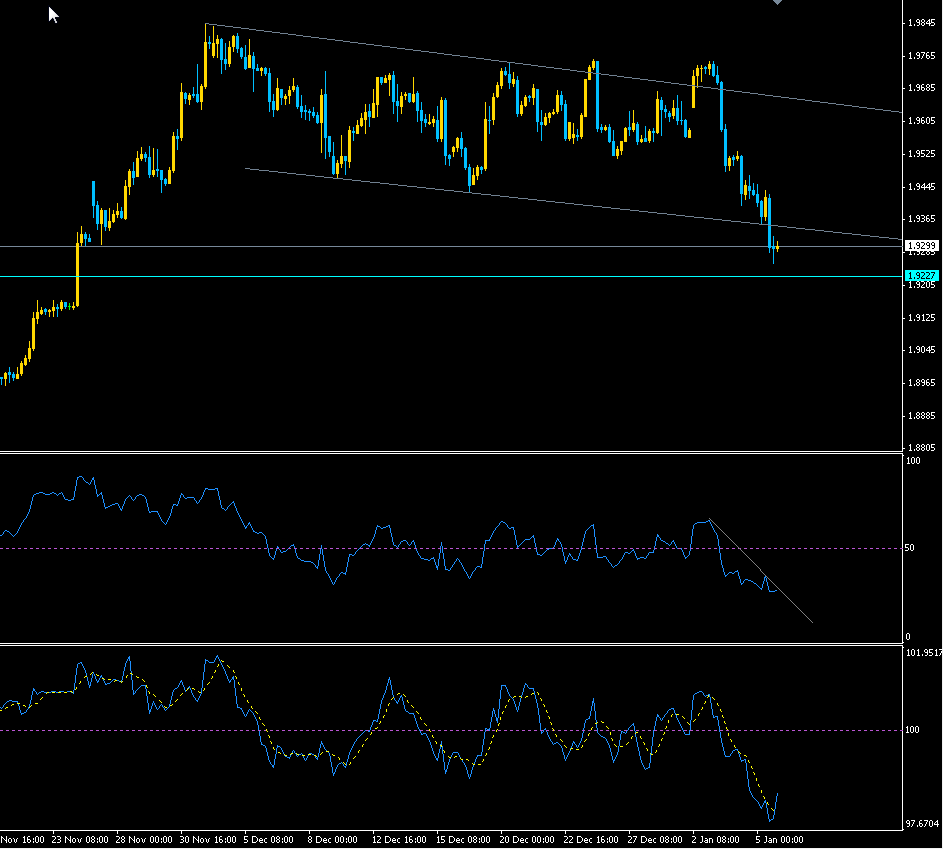This screenshot has height=849, width=944.
Task: Click the current price tag 1.9299
Action: coord(922,246)
